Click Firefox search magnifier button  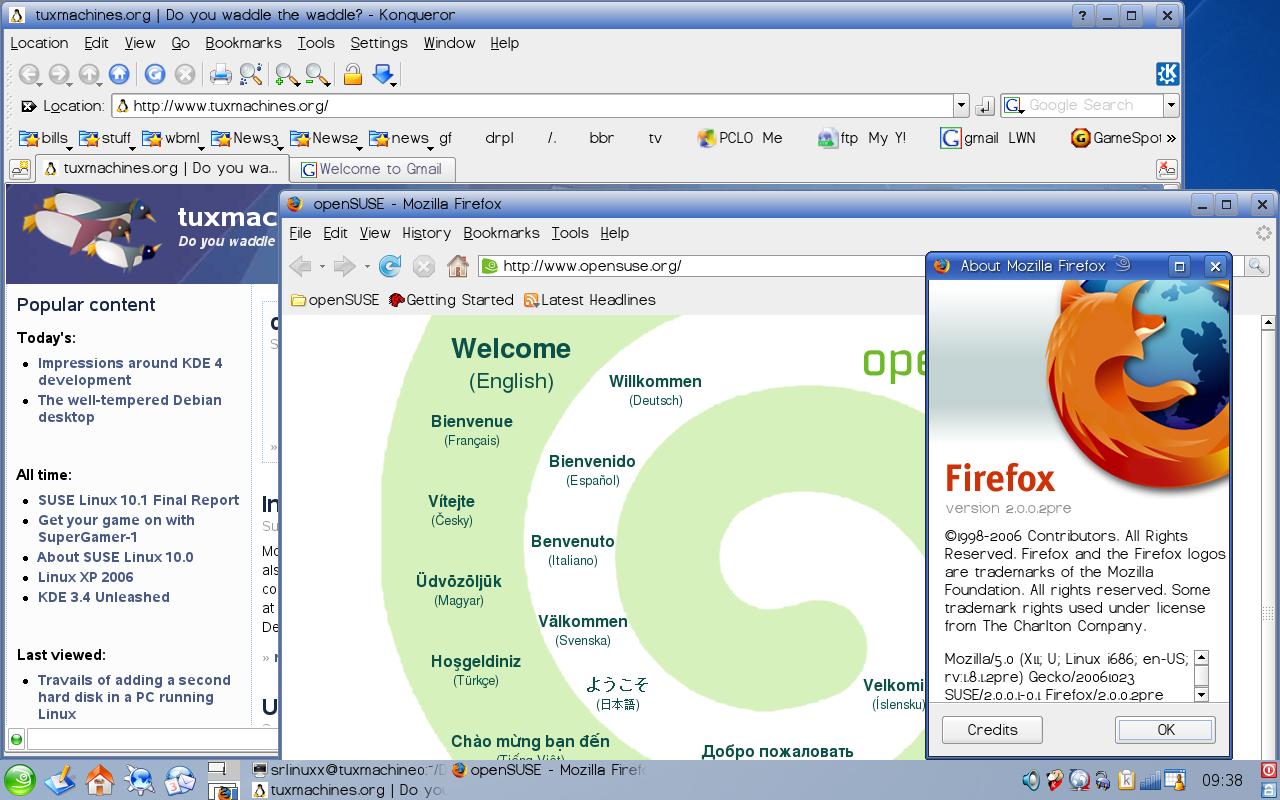[x=1256, y=266]
